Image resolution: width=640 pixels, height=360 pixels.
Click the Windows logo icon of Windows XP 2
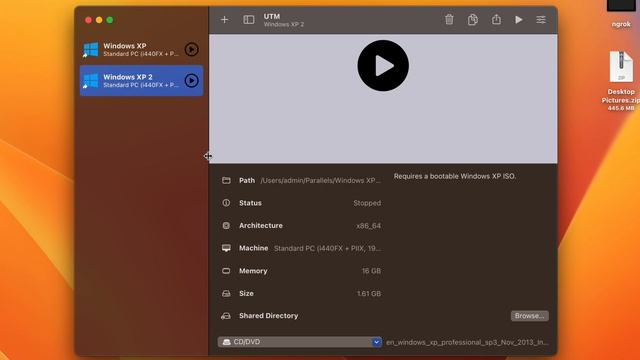[91, 80]
